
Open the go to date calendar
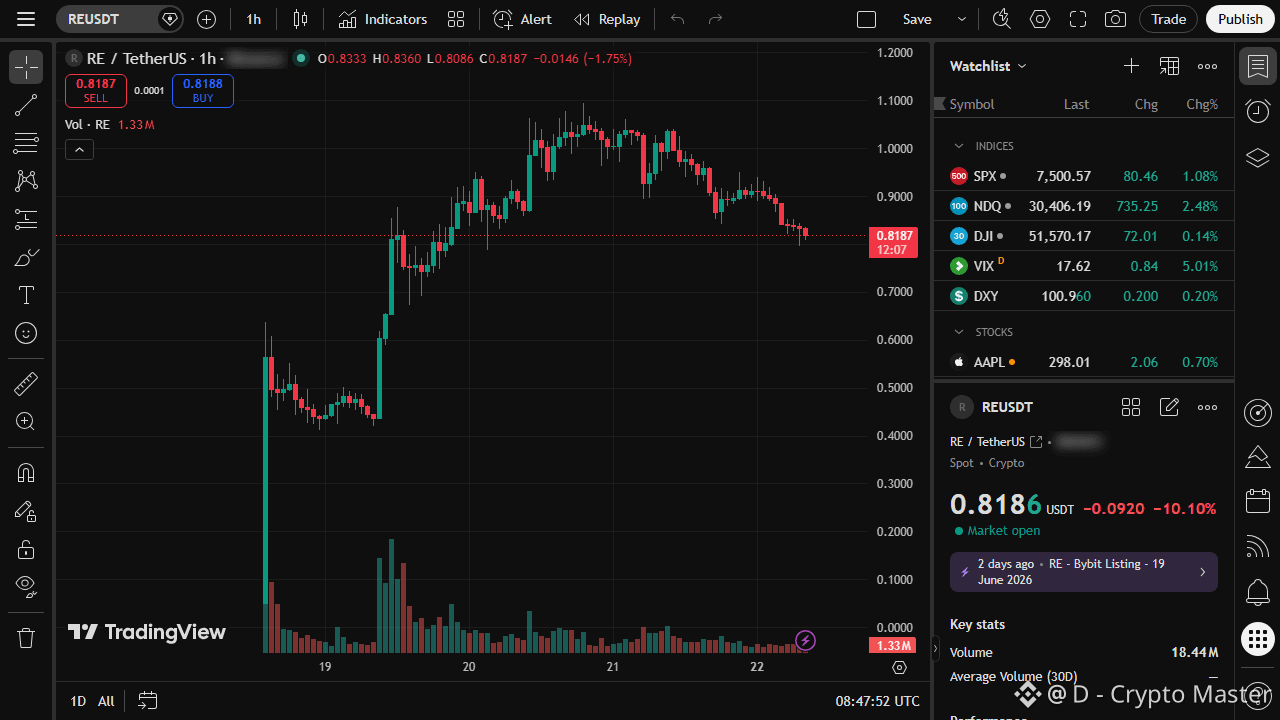[x=148, y=701]
